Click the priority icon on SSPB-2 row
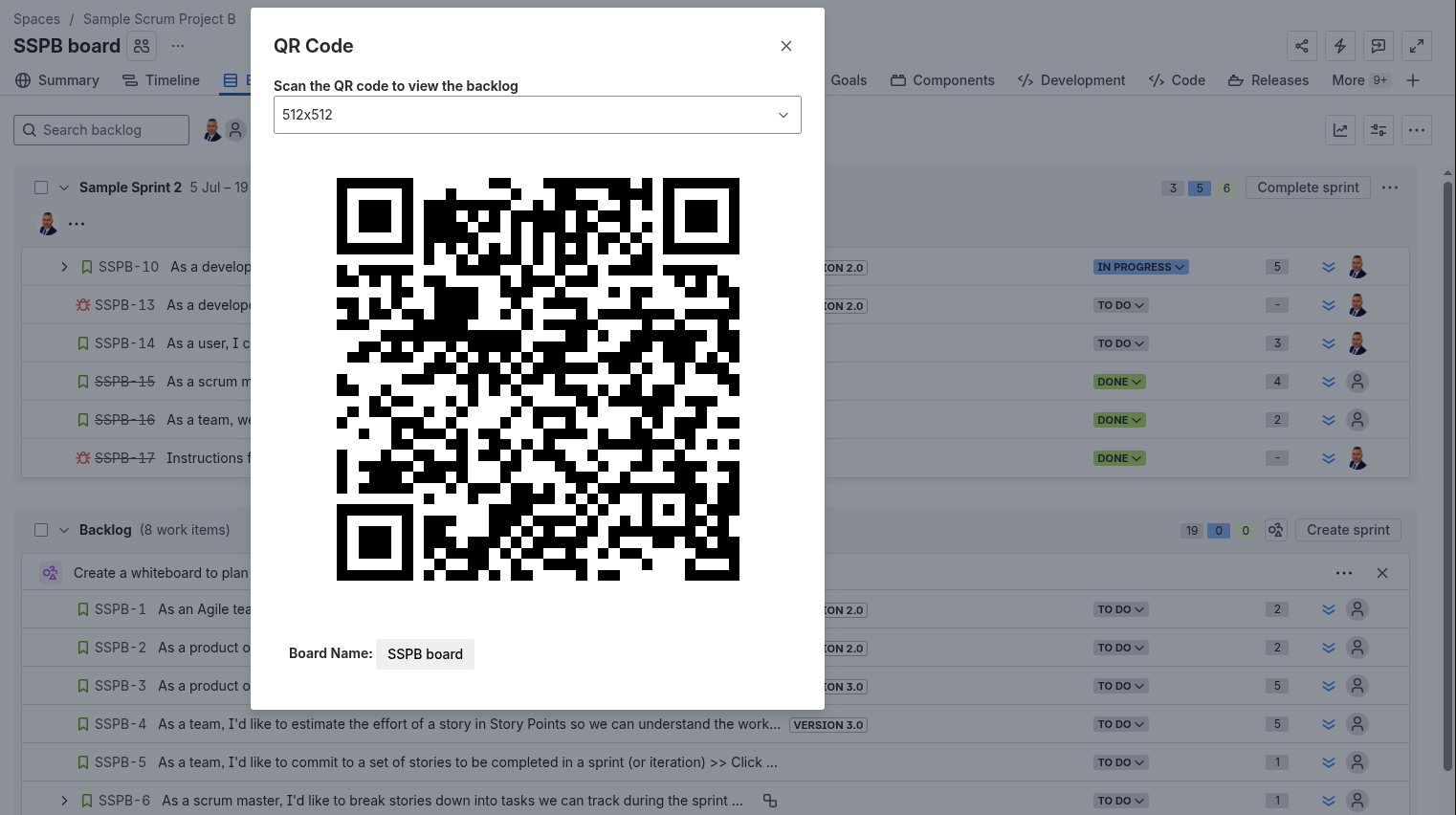Image resolution: width=1456 pixels, height=815 pixels. point(1329,648)
